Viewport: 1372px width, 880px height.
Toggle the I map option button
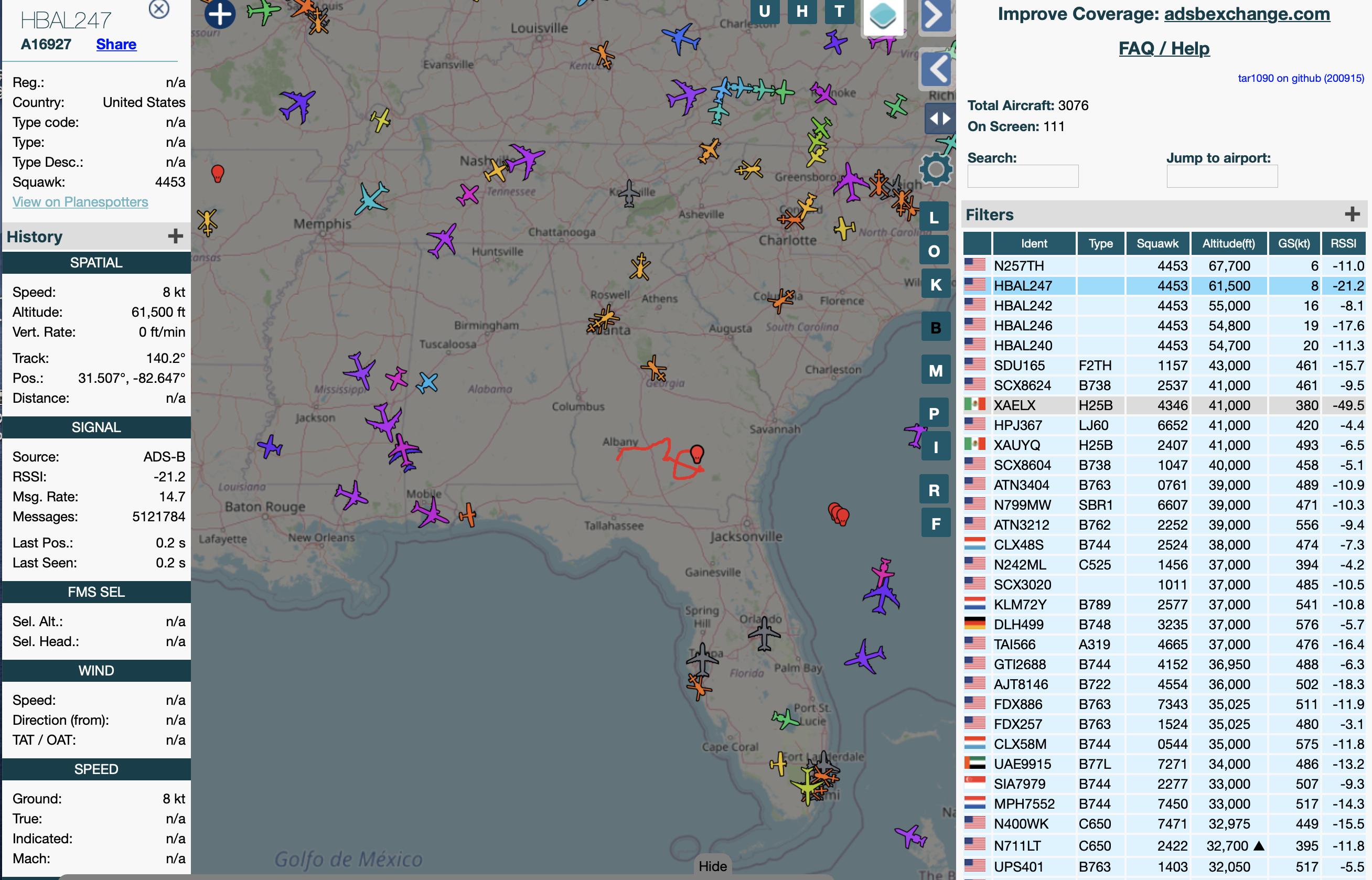click(936, 447)
